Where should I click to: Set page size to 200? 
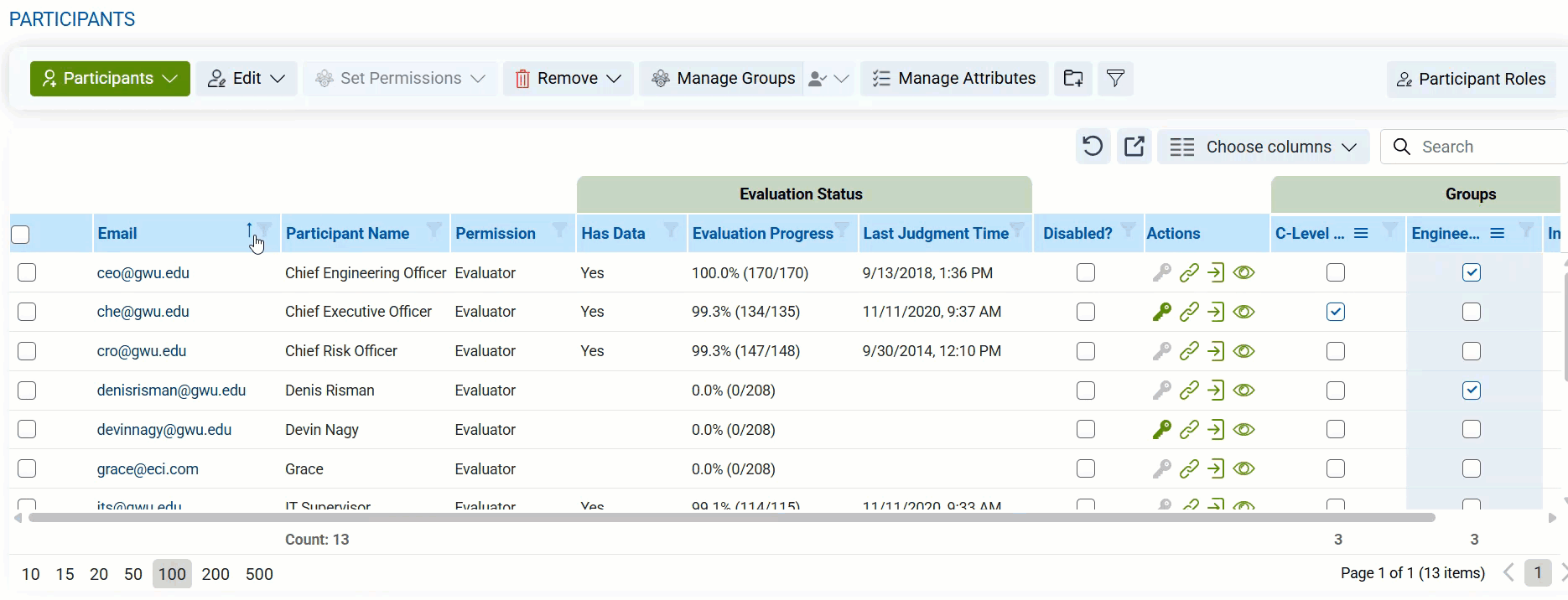215,574
